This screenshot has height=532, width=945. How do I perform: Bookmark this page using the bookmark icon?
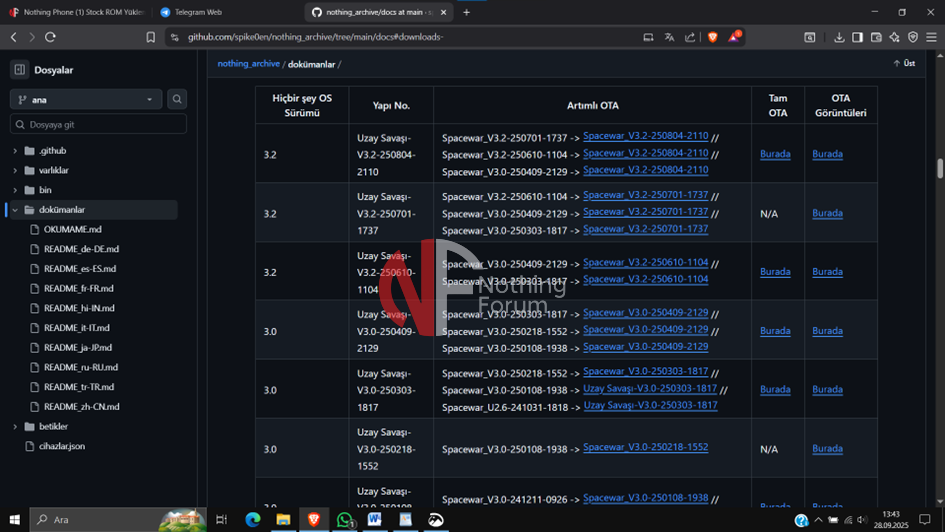coord(151,37)
